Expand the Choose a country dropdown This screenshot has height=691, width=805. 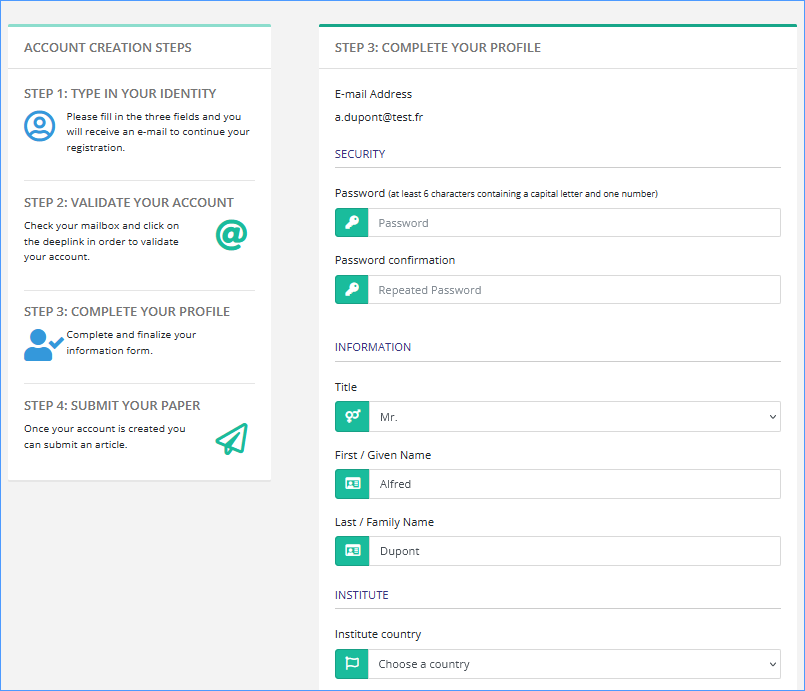click(x=574, y=664)
